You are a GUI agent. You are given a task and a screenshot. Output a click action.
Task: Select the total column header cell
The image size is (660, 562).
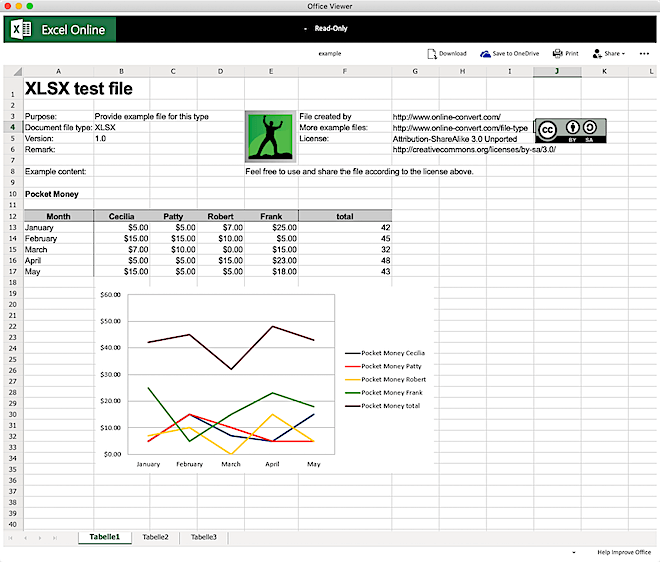(x=345, y=216)
